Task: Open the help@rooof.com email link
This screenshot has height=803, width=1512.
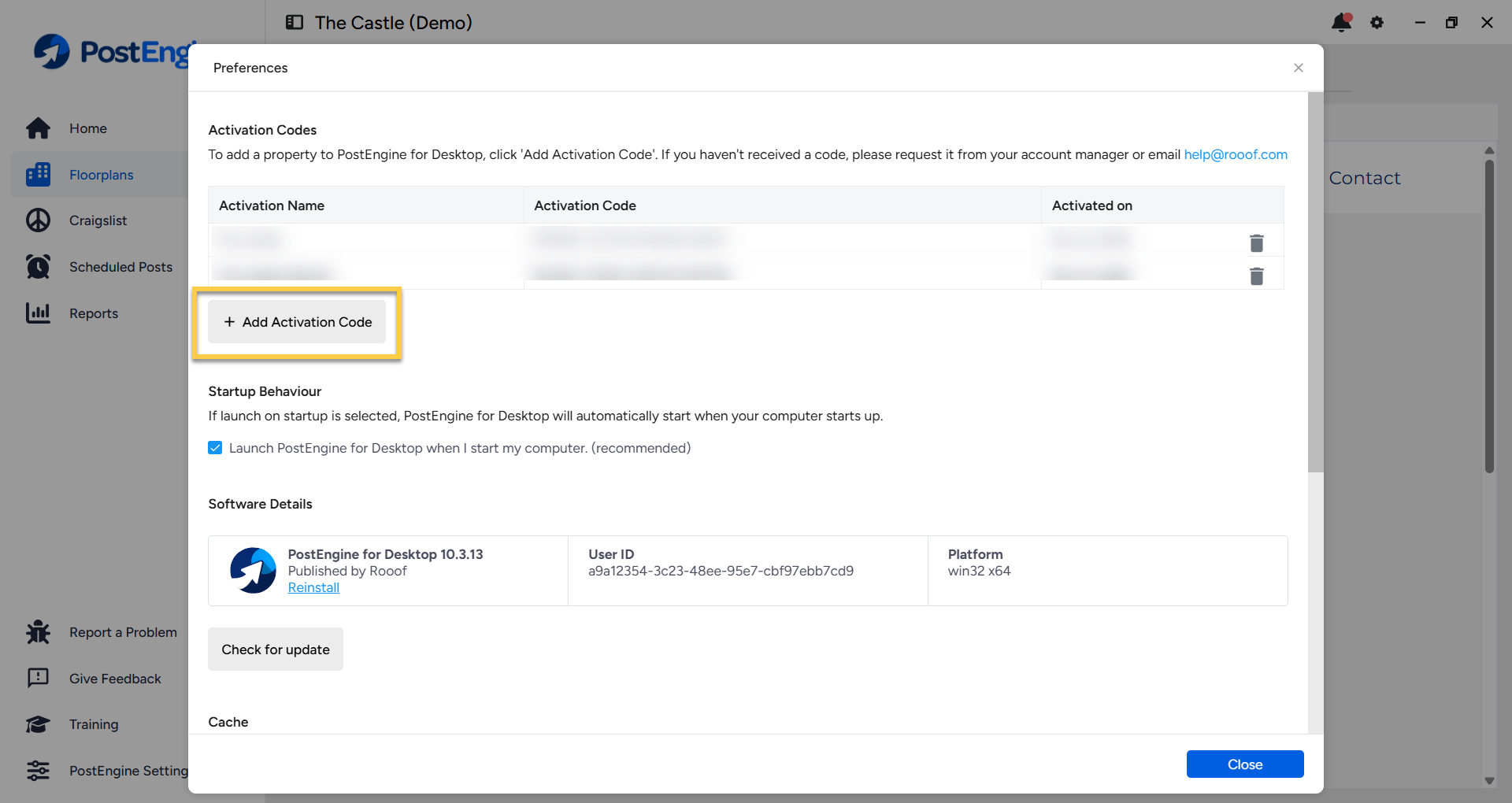Action: point(1236,154)
